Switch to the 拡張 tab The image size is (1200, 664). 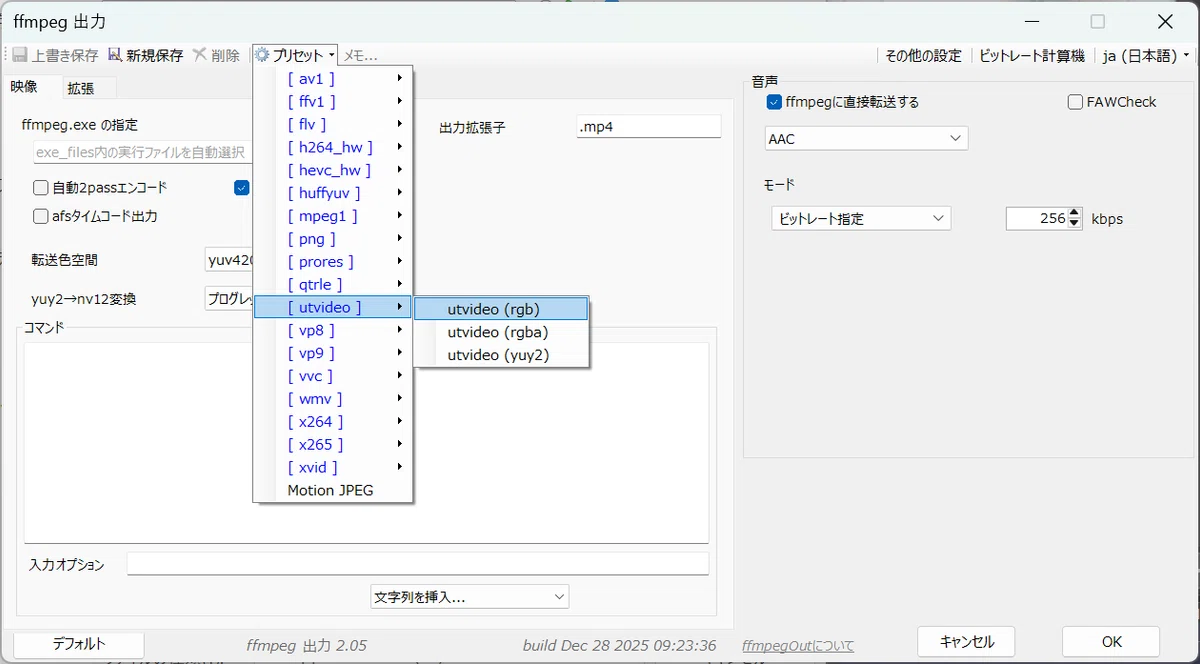[x=81, y=88]
